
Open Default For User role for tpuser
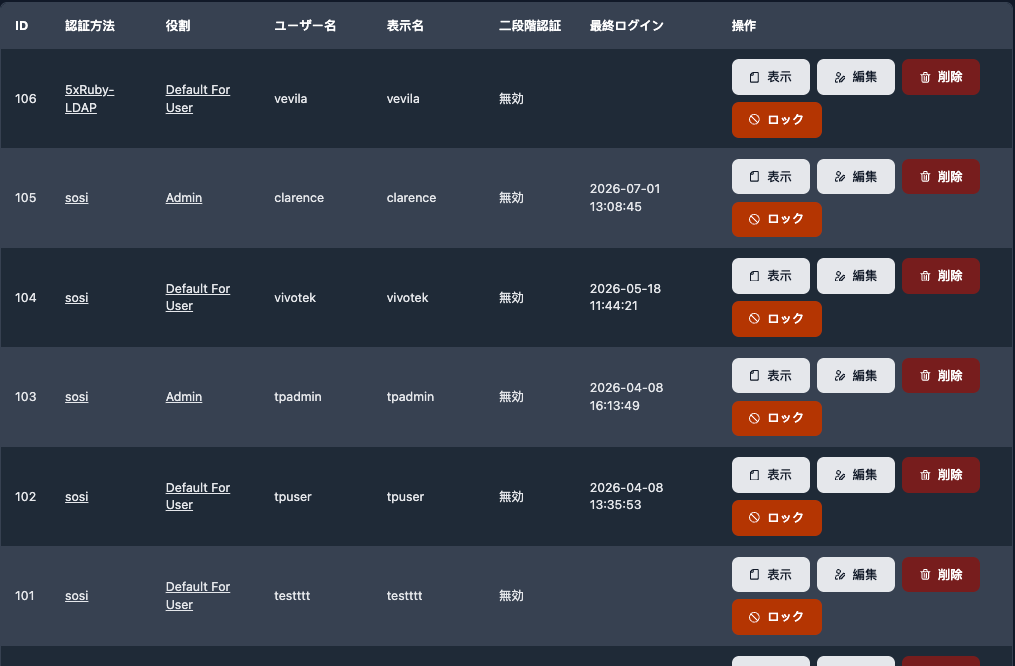click(197, 496)
